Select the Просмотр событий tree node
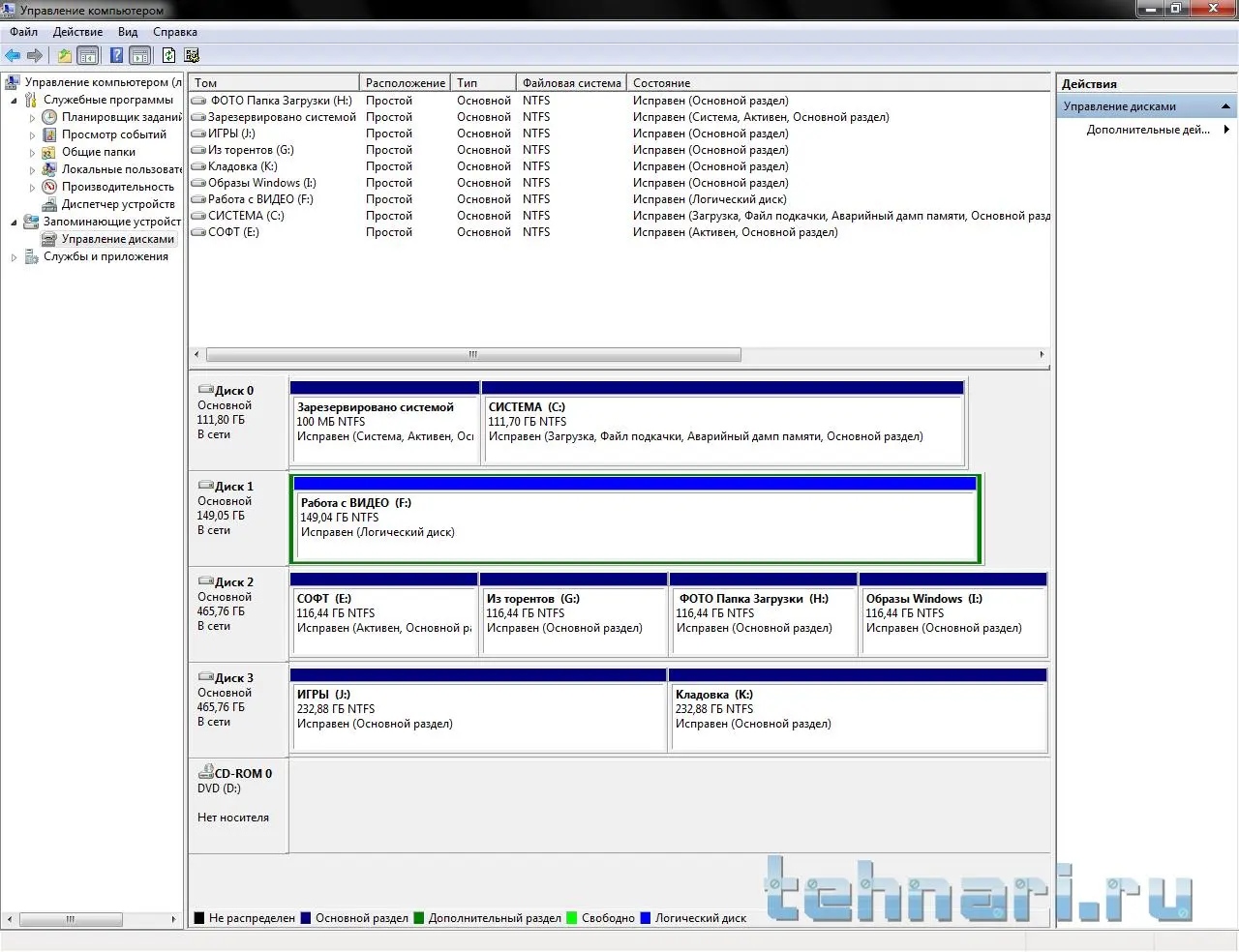 click(x=113, y=134)
